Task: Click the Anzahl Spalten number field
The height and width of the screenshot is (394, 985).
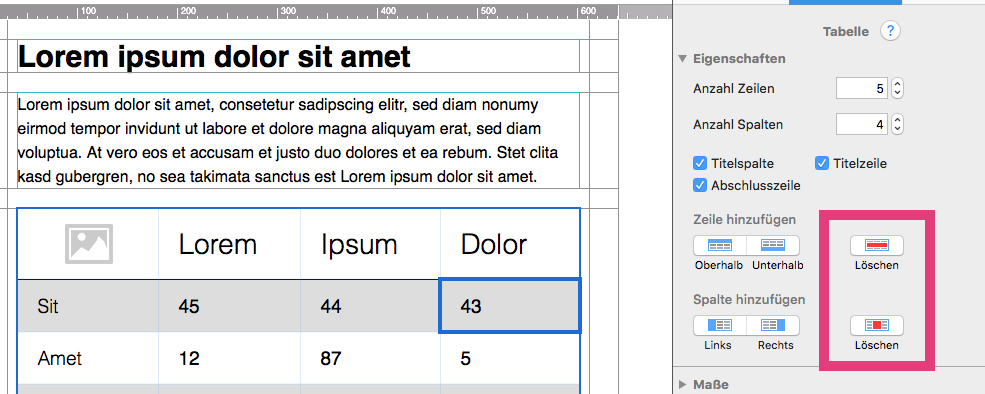Action: [x=862, y=124]
